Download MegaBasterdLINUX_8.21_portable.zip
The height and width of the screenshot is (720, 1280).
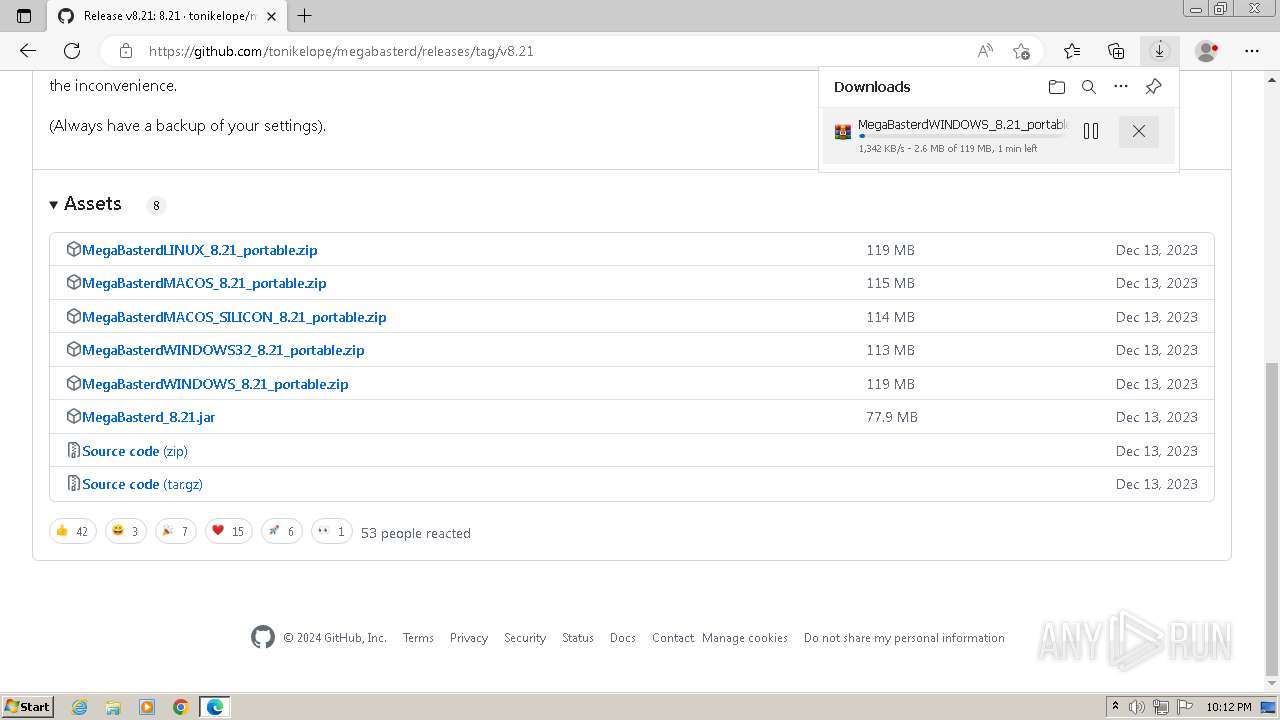[x=200, y=250]
